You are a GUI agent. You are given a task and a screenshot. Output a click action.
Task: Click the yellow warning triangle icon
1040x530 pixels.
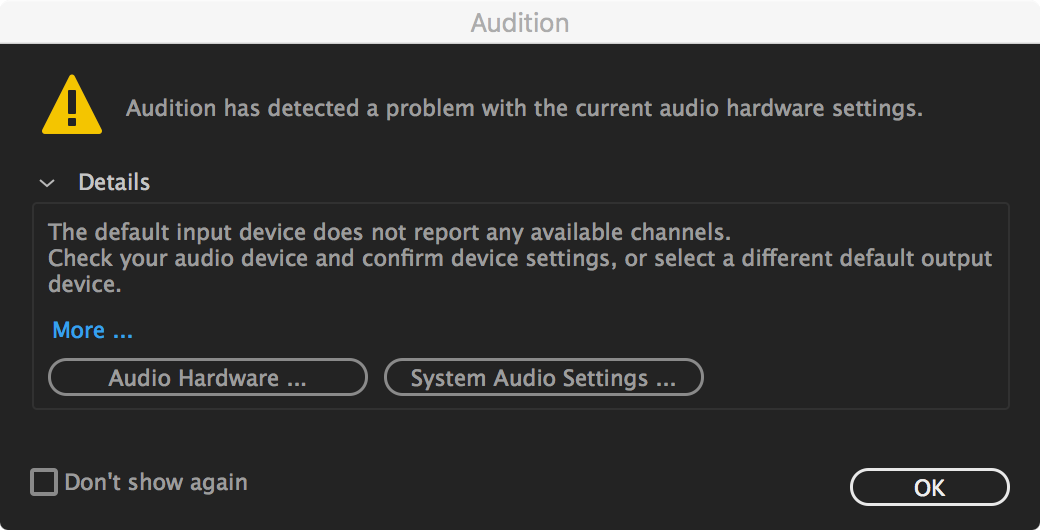pyautogui.click(x=71, y=106)
